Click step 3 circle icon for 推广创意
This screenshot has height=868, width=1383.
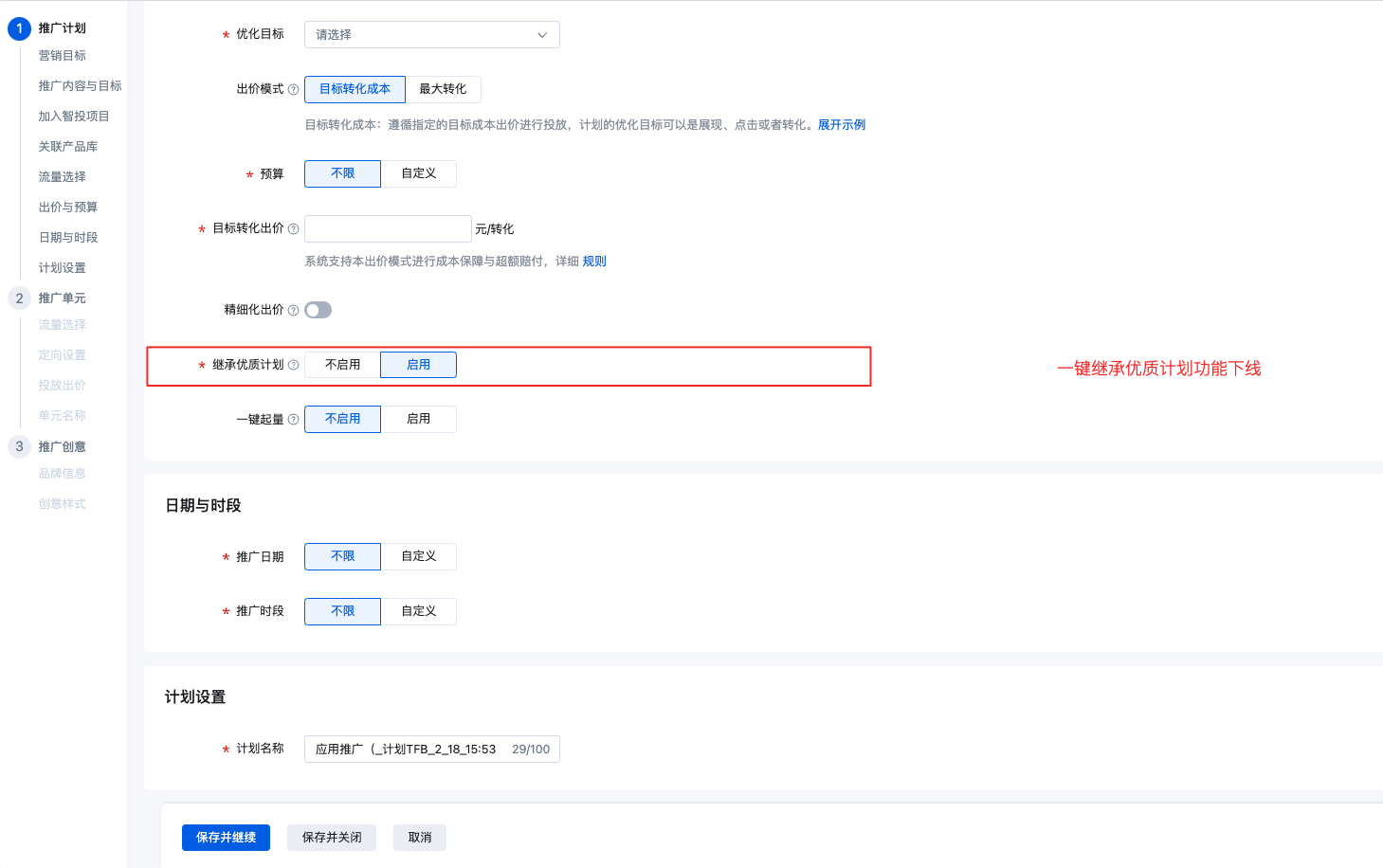click(19, 446)
